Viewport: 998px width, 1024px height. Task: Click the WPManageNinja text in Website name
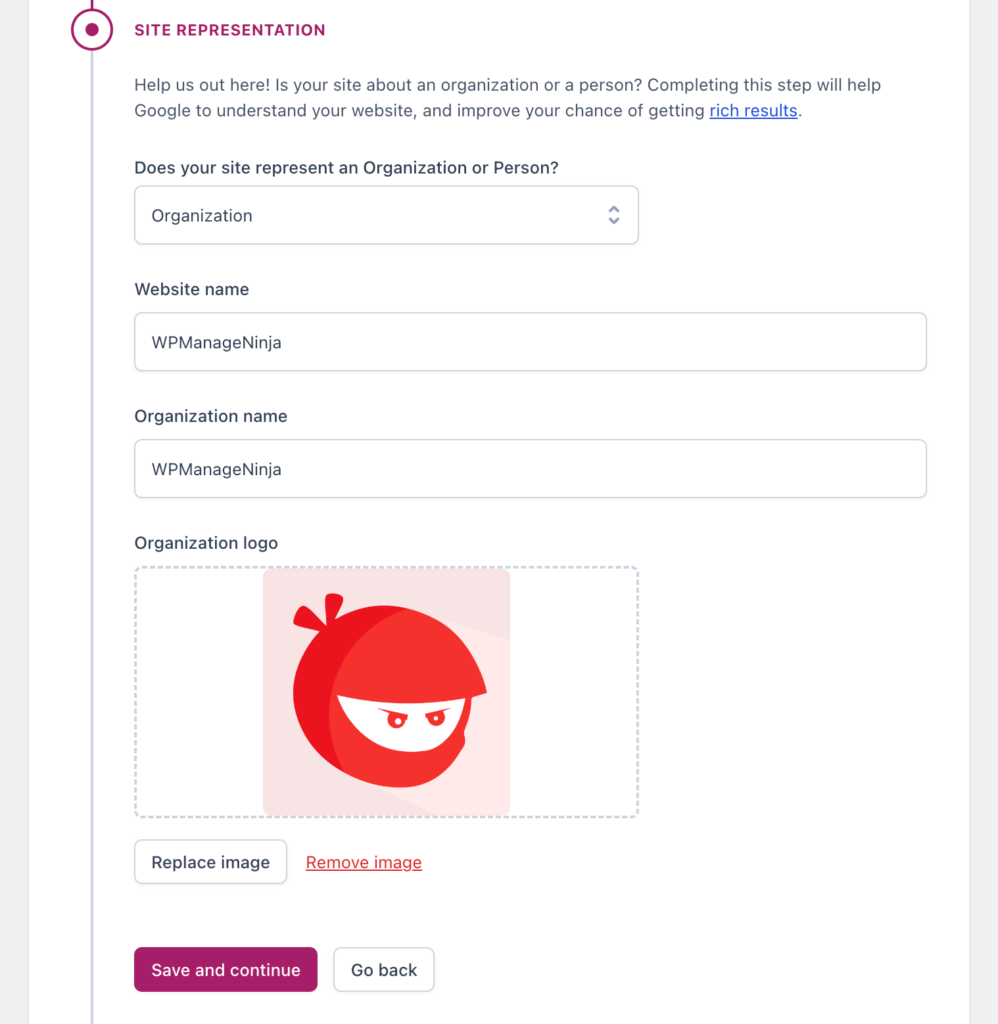214,341
